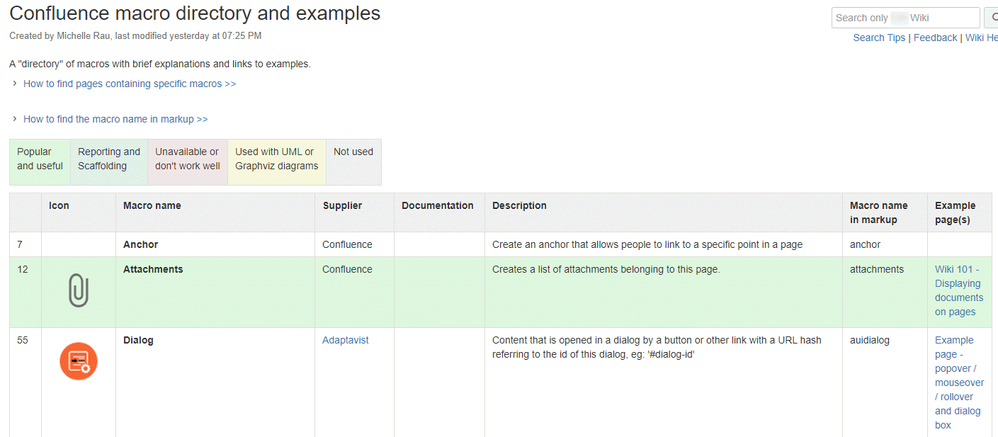Screen dimensions: 998x437
Task: Open the Search Tips link
Action: [x=879, y=38]
